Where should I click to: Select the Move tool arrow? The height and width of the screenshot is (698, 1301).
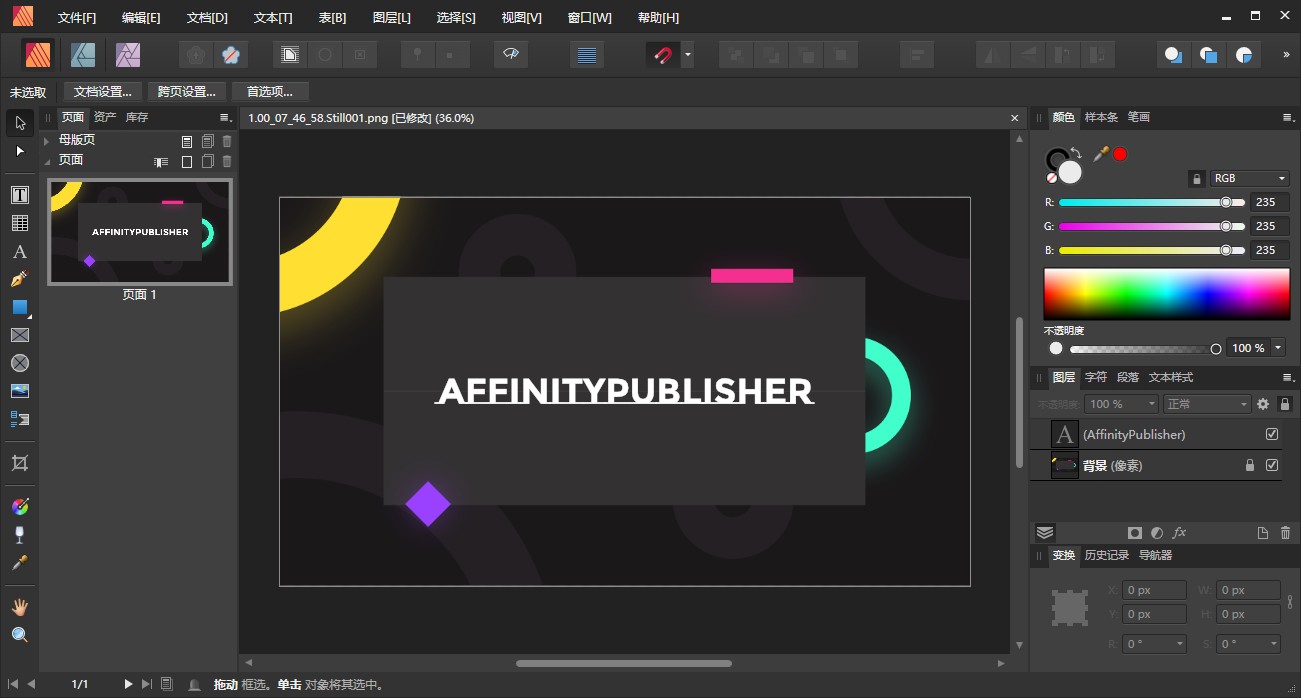(x=20, y=123)
